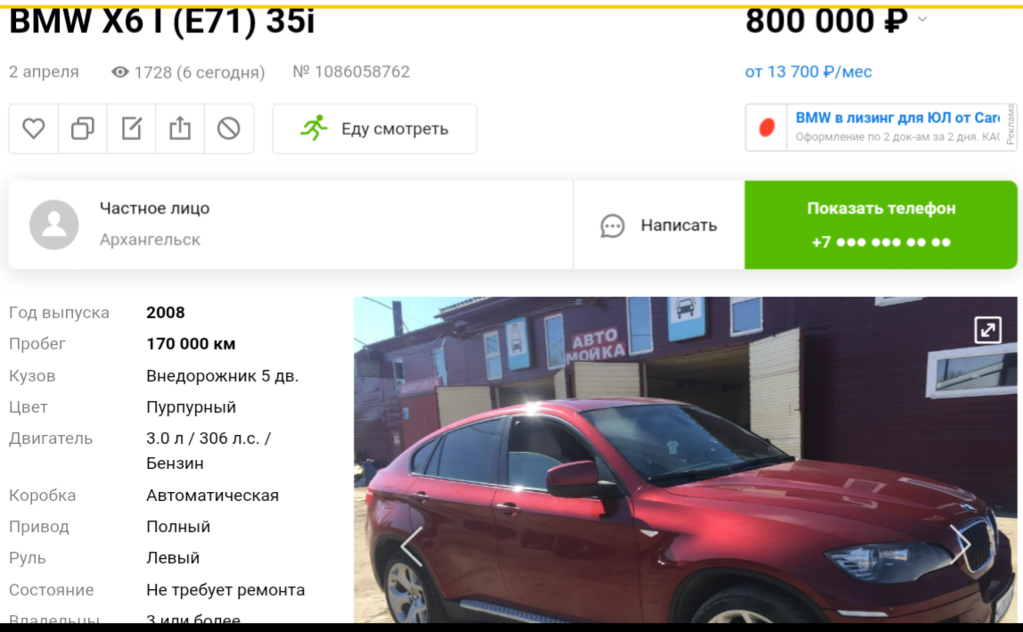Reveal seller phone with Показать телефон

click(x=881, y=225)
